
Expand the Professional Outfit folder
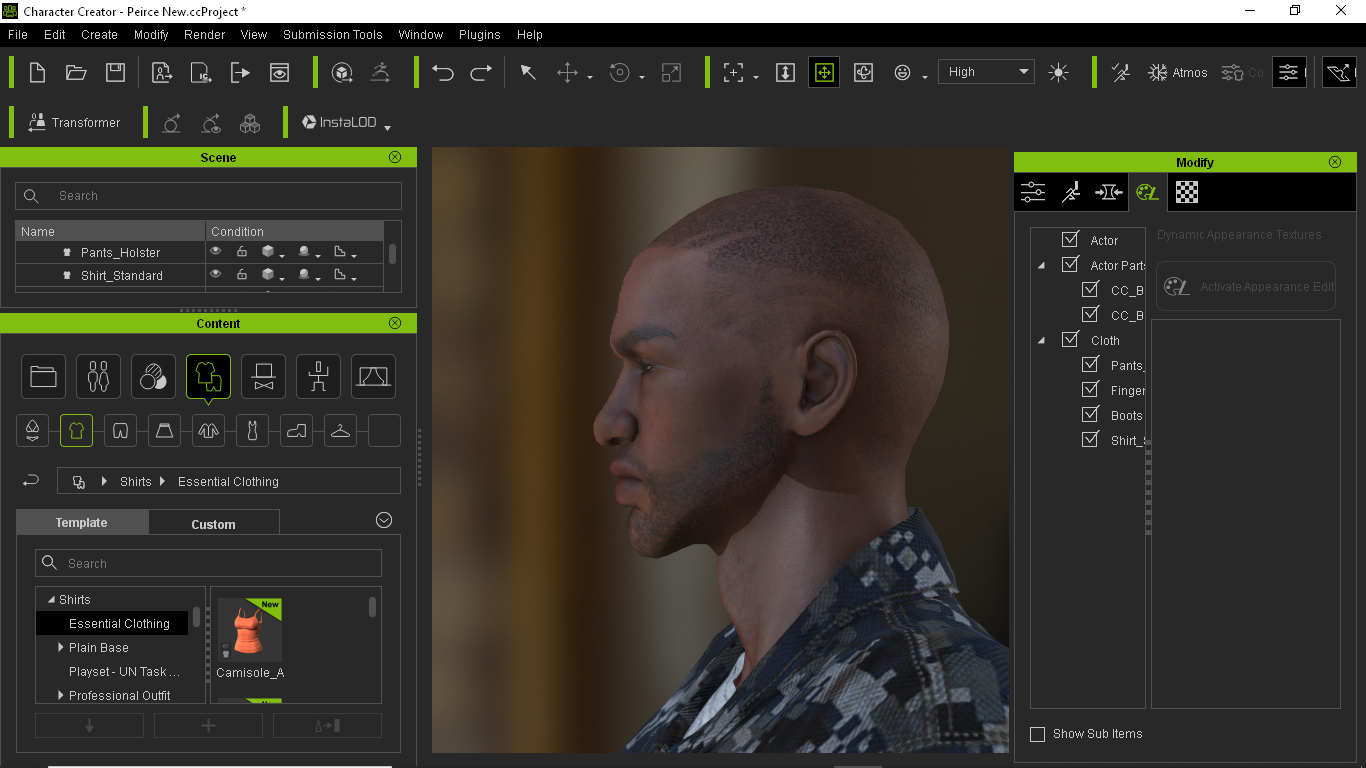[61, 695]
